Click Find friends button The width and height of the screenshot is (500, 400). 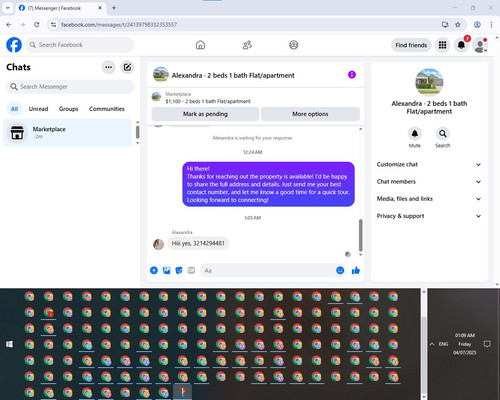pyautogui.click(x=411, y=45)
